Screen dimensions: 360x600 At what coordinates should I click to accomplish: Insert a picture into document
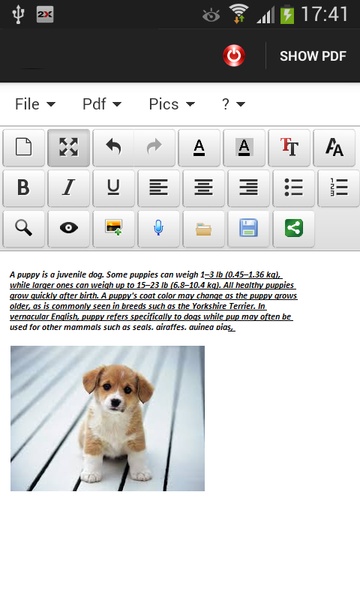click(x=114, y=229)
